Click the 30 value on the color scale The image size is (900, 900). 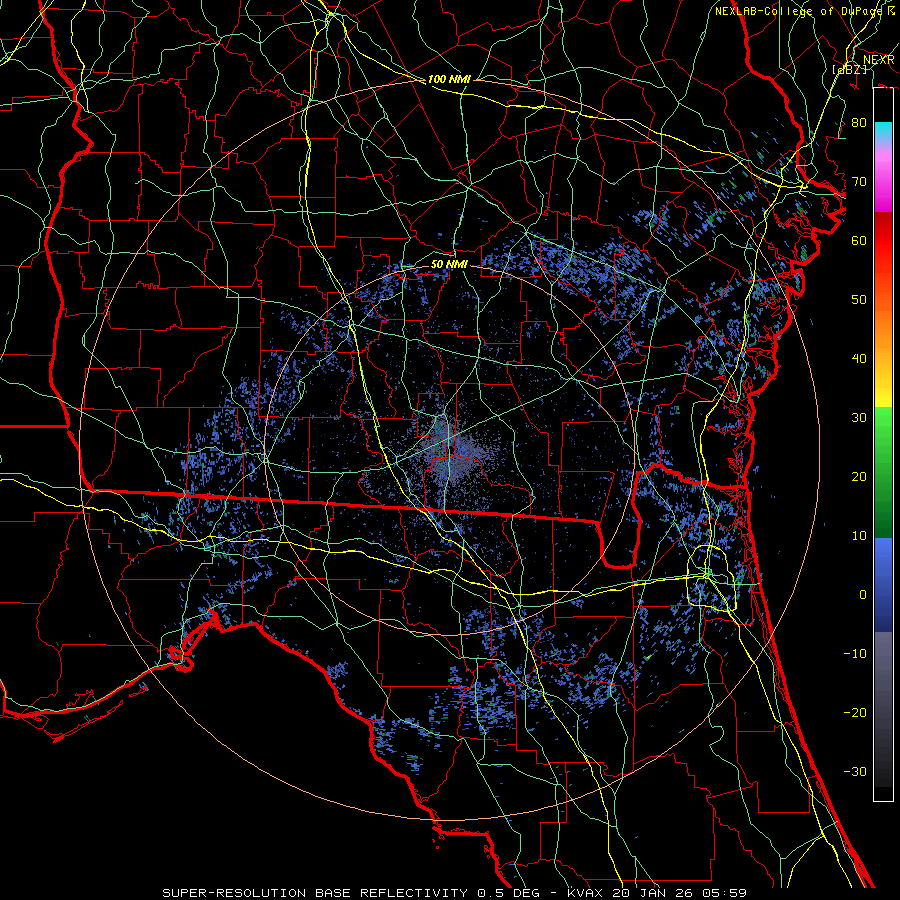pos(859,418)
